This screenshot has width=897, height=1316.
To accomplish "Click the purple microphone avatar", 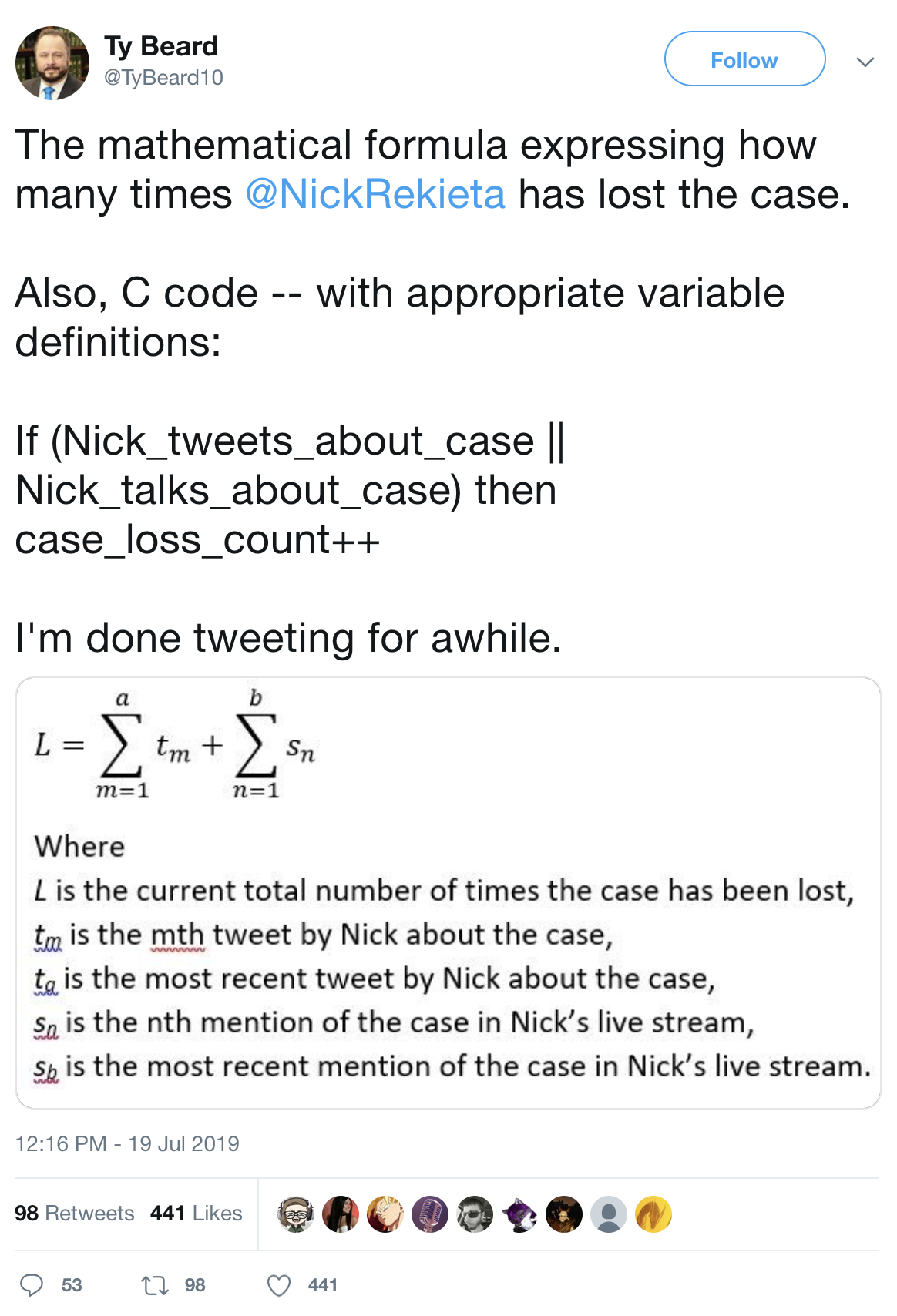I will click(430, 1214).
